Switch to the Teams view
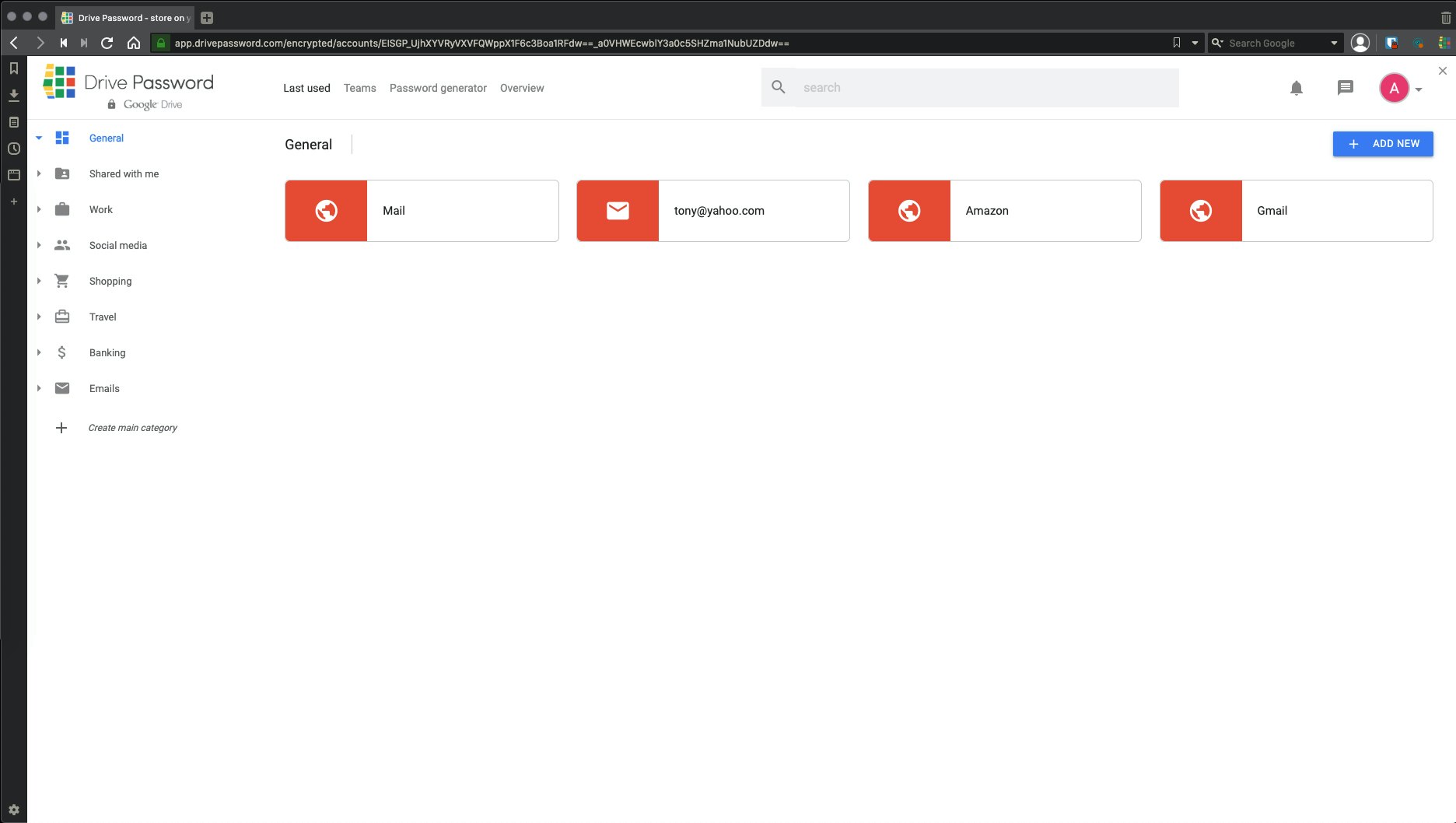Screen dimensions: 1456x823 pos(359,88)
